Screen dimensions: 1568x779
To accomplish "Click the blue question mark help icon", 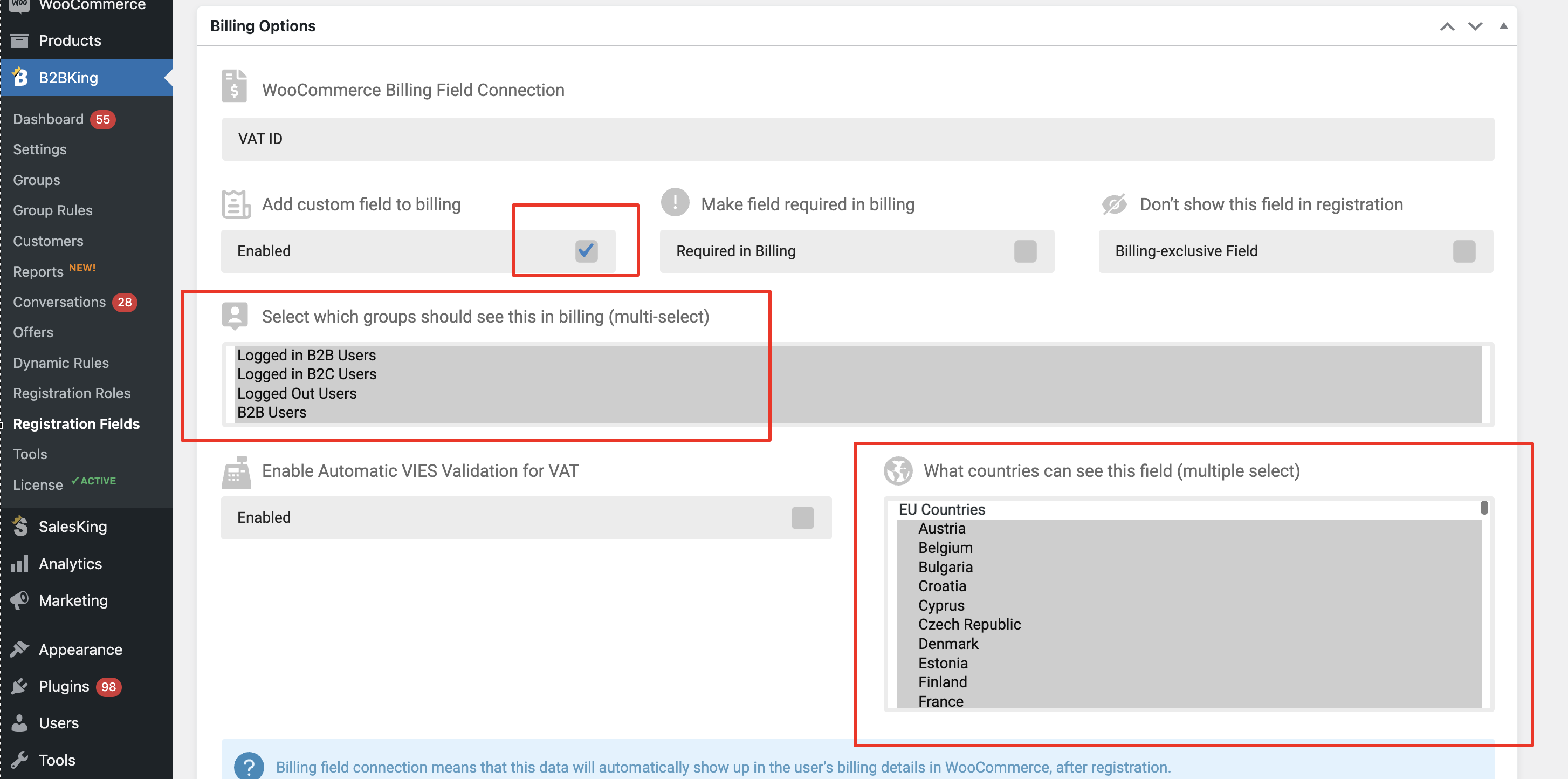I will click(x=249, y=766).
